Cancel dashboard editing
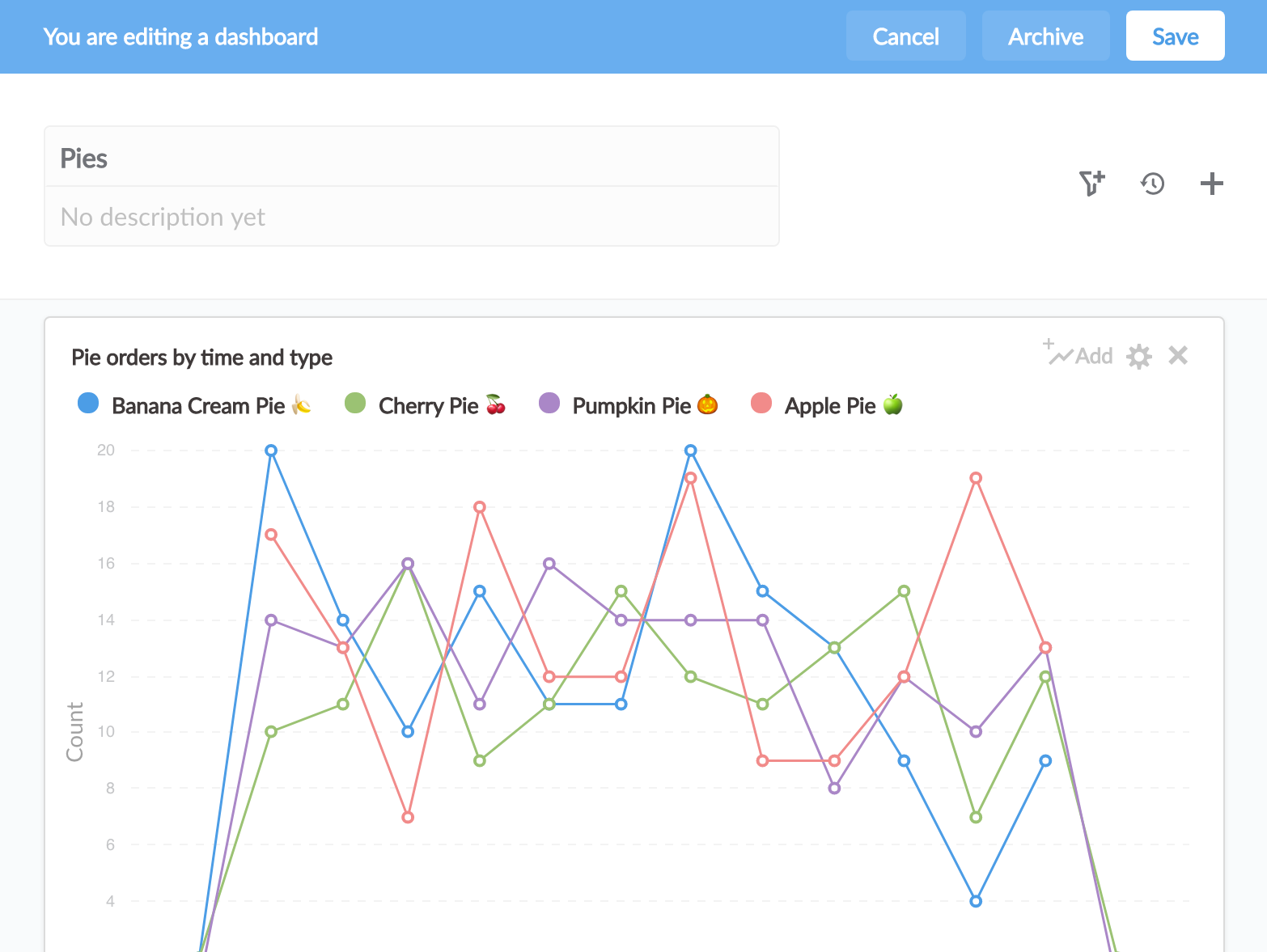This screenshot has width=1267, height=952. click(x=906, y=36)
